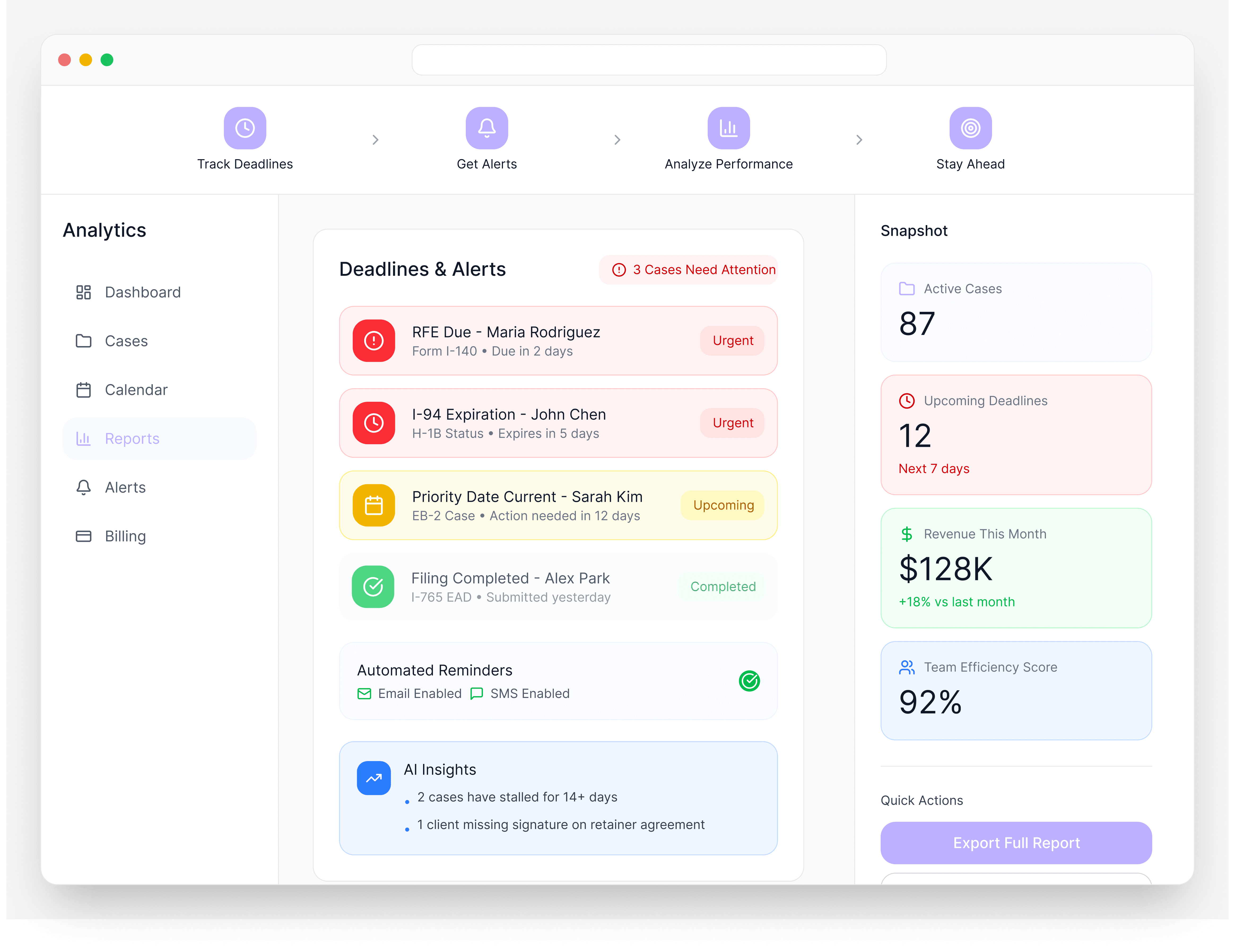Click the blue AI Insights trend icon
Screen dimensions: 1235x952
click(x=374, y=778)
